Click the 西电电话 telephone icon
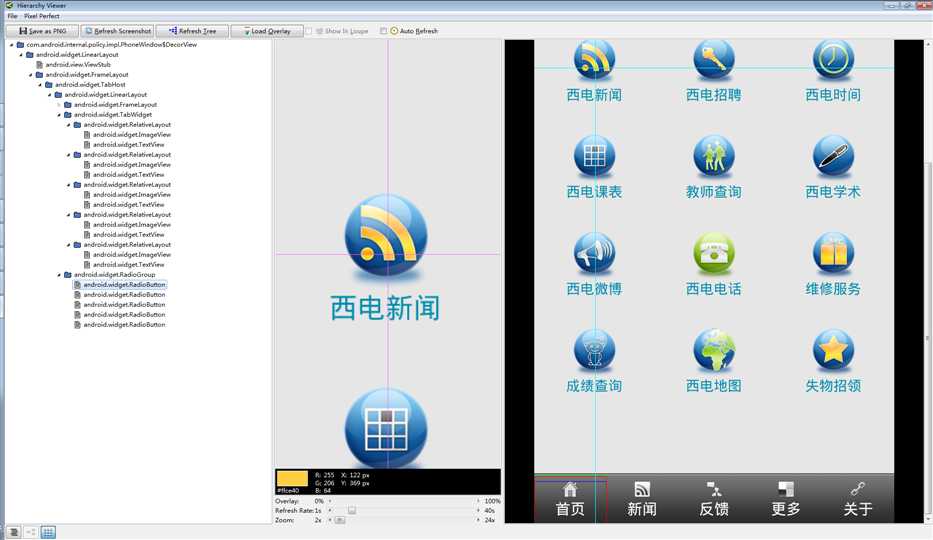The image size is (933, 540). pos(714,253)
